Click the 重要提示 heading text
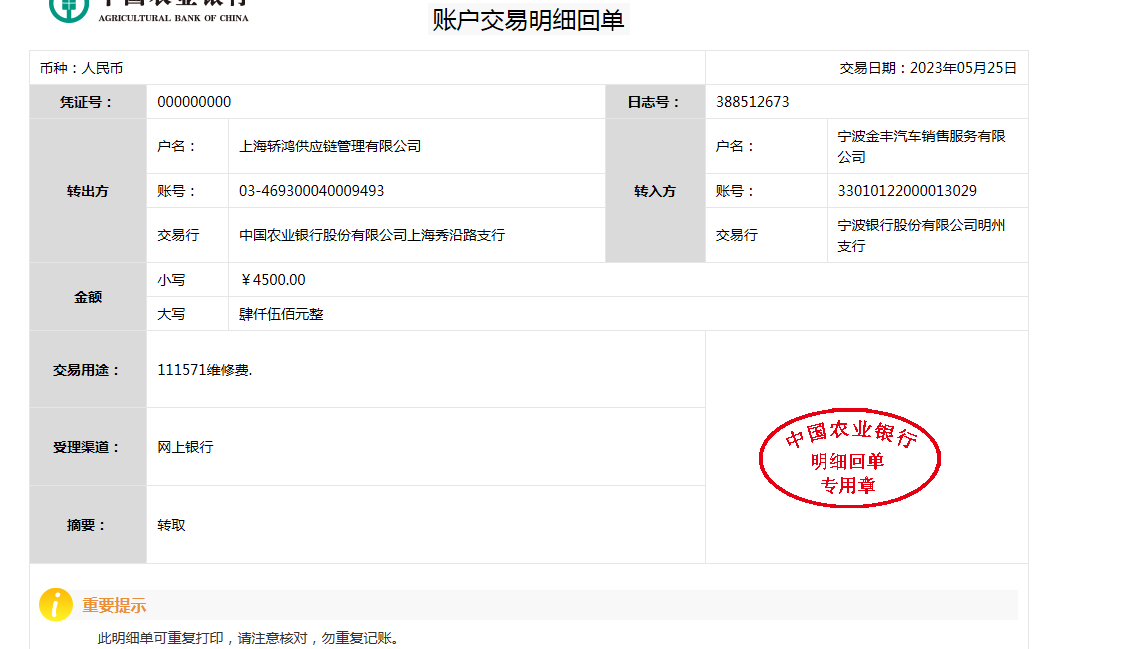The width and height of the screenshot is (1124, 649). coord(114,605)
